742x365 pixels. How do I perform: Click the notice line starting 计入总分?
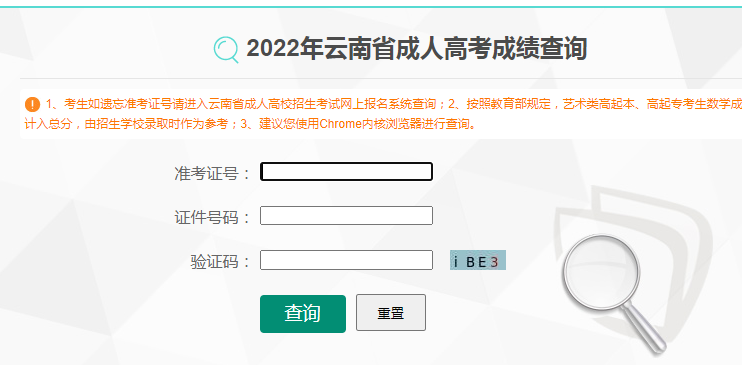pos(251,125)
